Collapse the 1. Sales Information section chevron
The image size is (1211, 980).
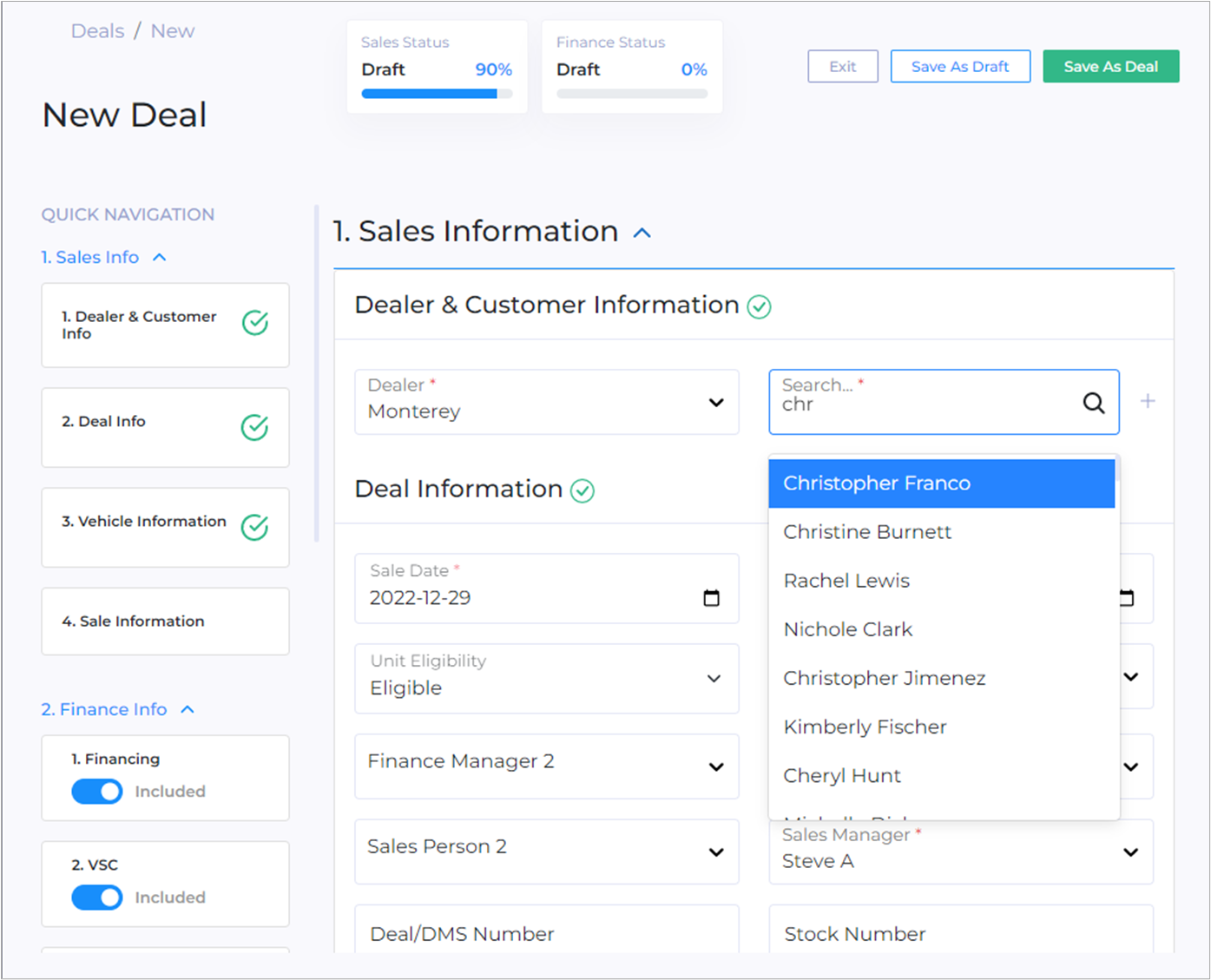coord(642,233)
